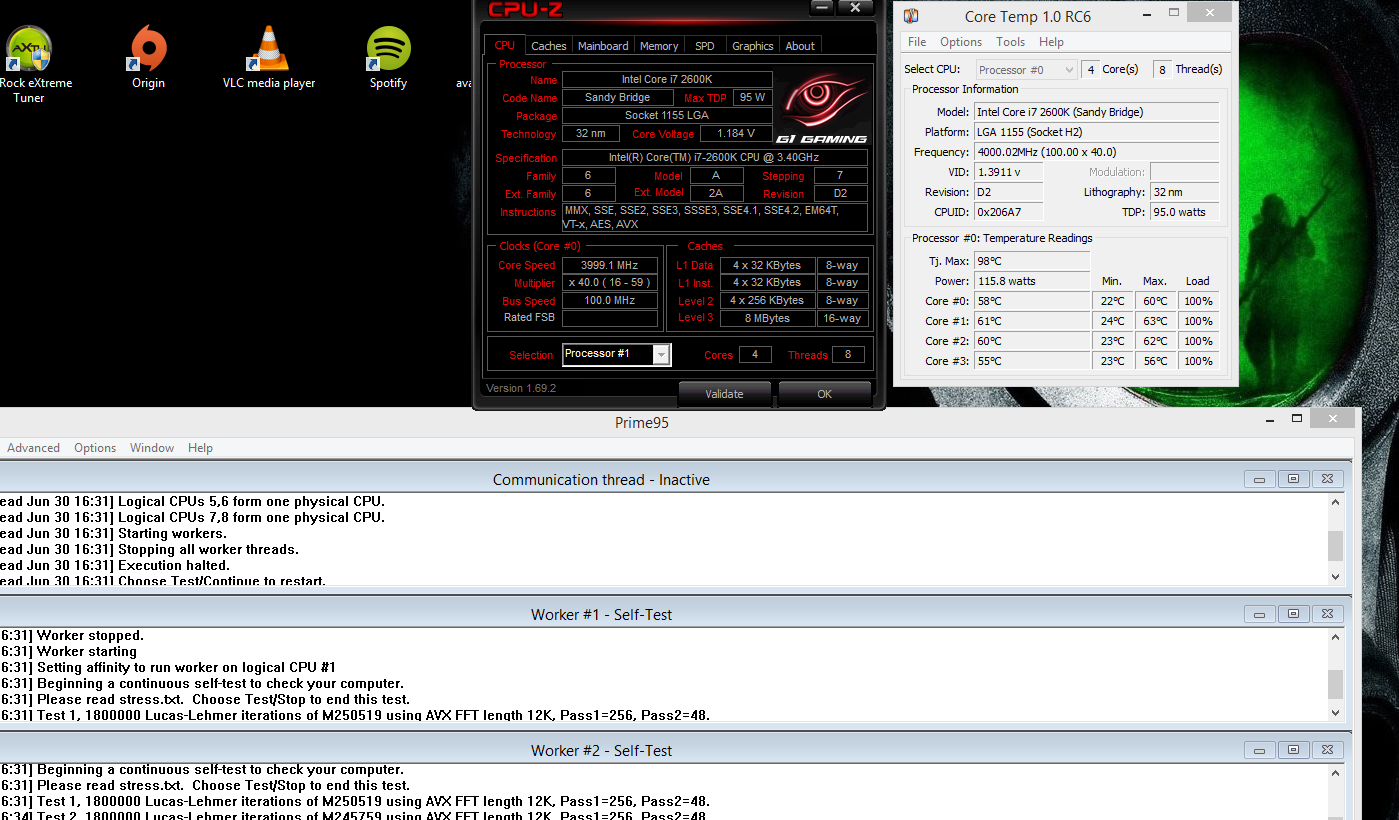Restore the Worker #1 Self-Test window
The width and height of the screenshot is (1399, 820).
click(x=1293, y=614)
